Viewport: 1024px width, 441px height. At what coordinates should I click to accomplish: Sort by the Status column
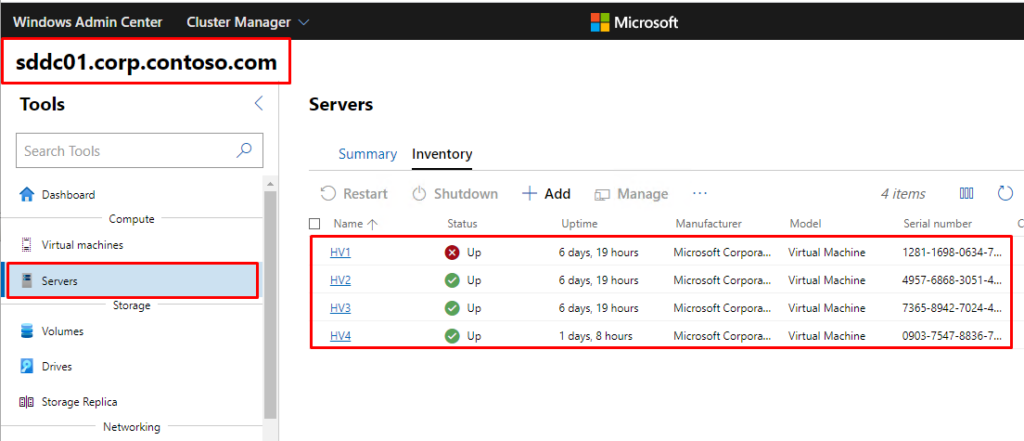click(462, 223)
